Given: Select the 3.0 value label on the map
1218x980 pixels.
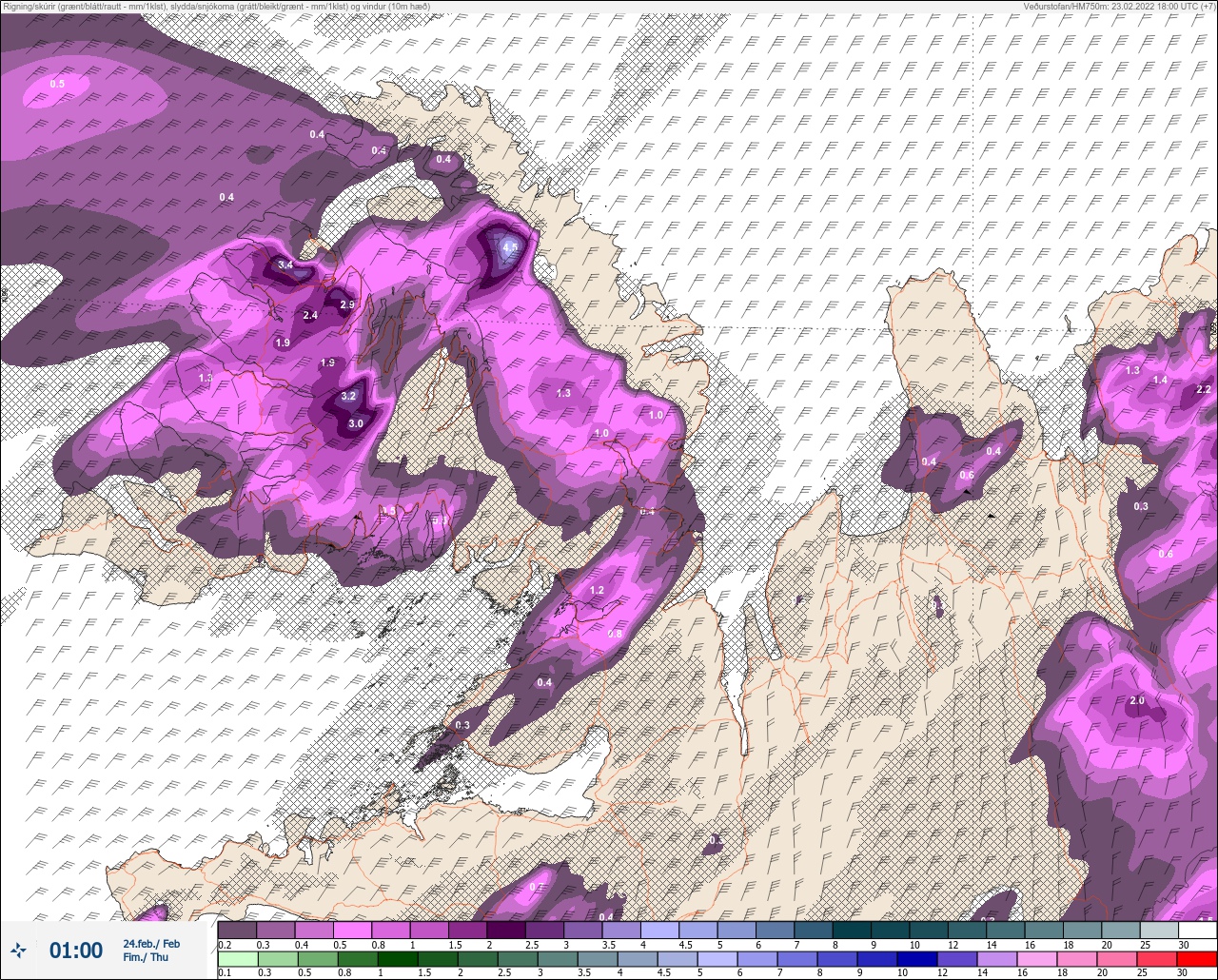Looking at the screenshot, I should pos(356,423).
